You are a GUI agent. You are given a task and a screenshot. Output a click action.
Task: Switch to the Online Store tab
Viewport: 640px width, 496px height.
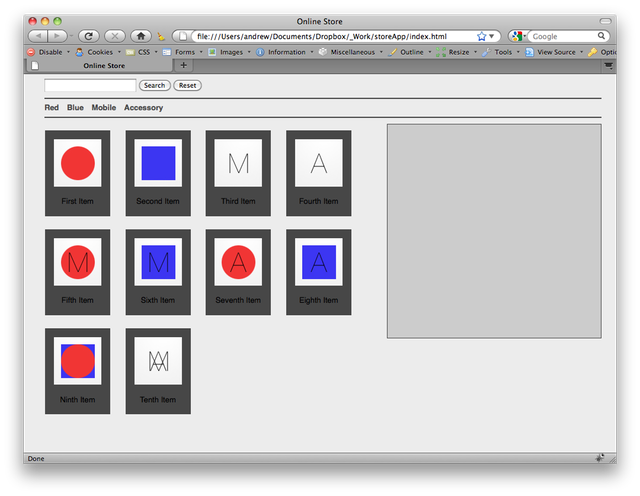[104, 65]
